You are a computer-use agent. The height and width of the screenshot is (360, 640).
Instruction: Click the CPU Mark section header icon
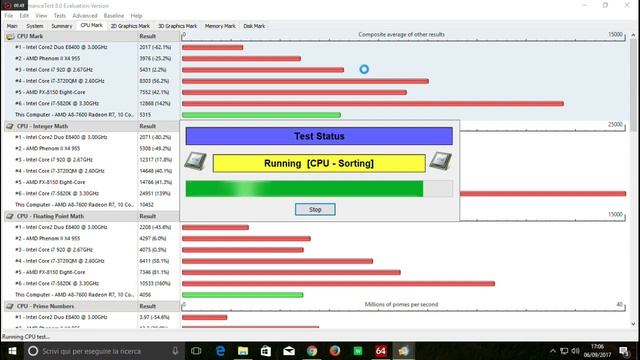(x=10, y=36)
